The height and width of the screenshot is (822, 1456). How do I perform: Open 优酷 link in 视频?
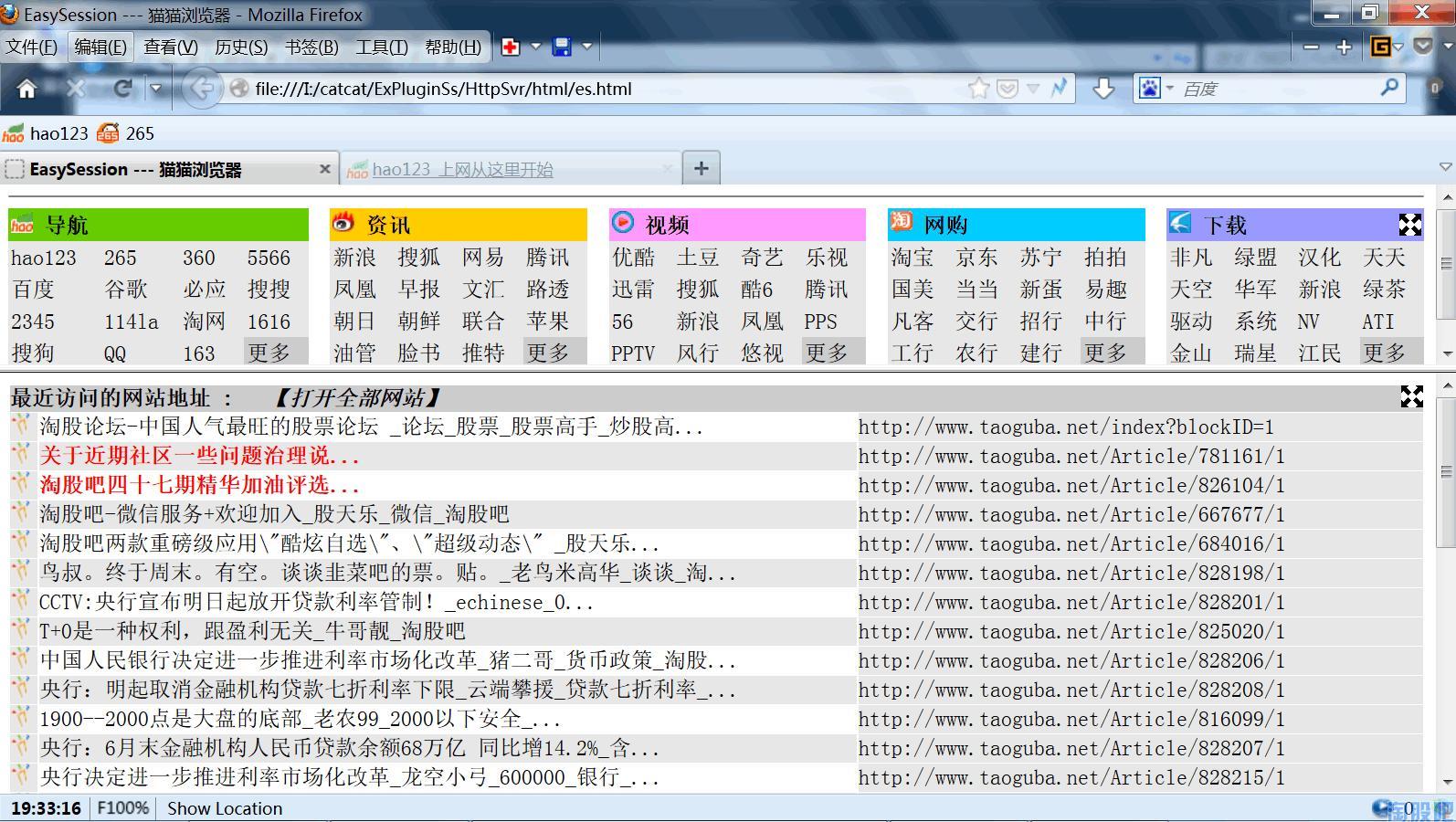[x=634, y=258]
